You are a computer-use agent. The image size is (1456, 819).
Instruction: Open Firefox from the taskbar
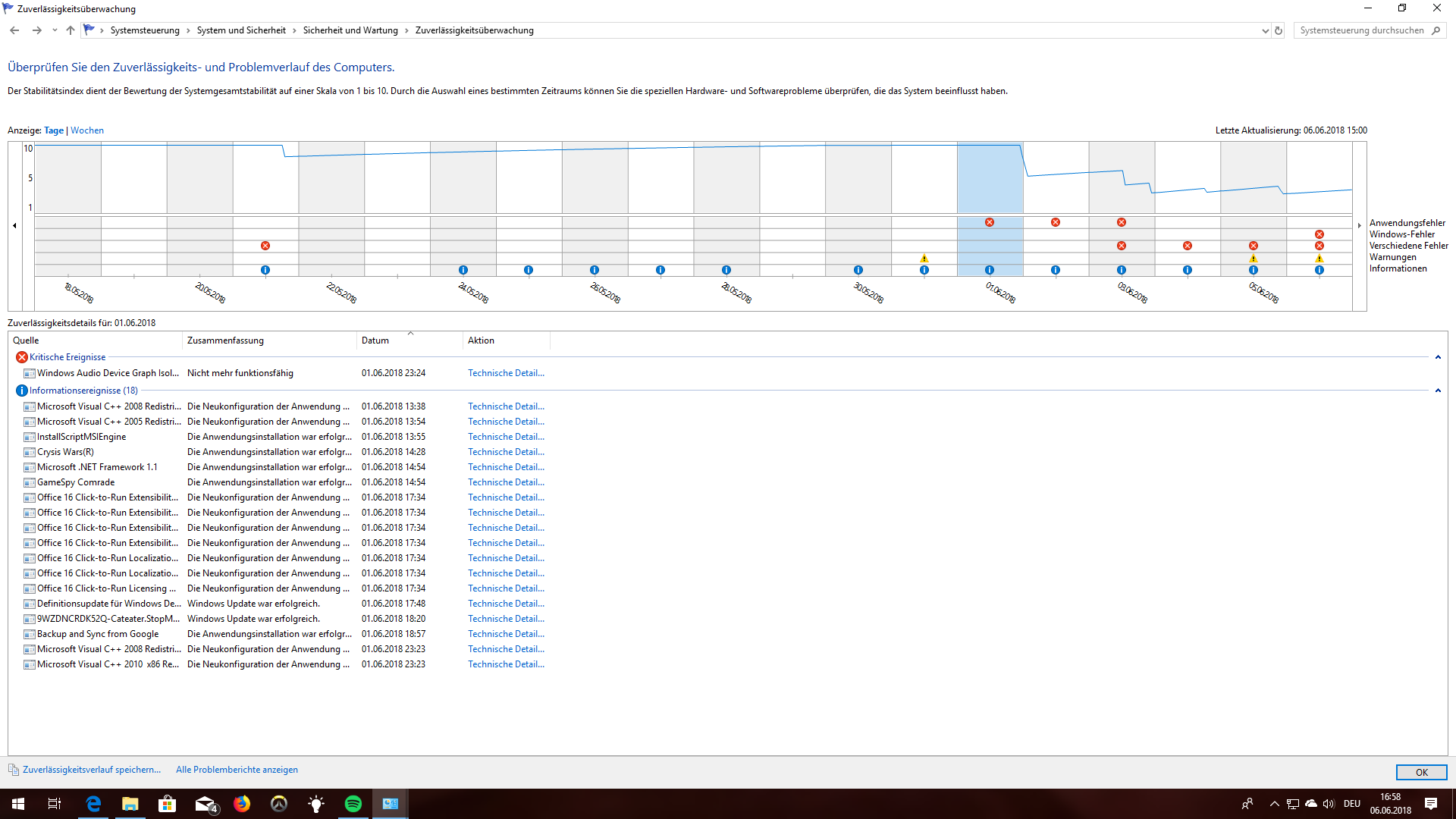coord(242,804)
